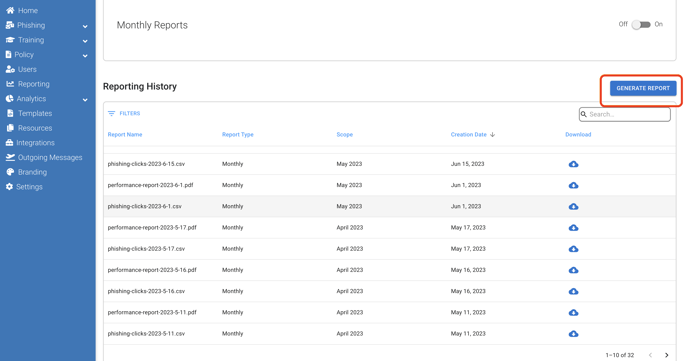Open Users in the sidebar
The height and width of the screenshot is (361, 688).
27,69
